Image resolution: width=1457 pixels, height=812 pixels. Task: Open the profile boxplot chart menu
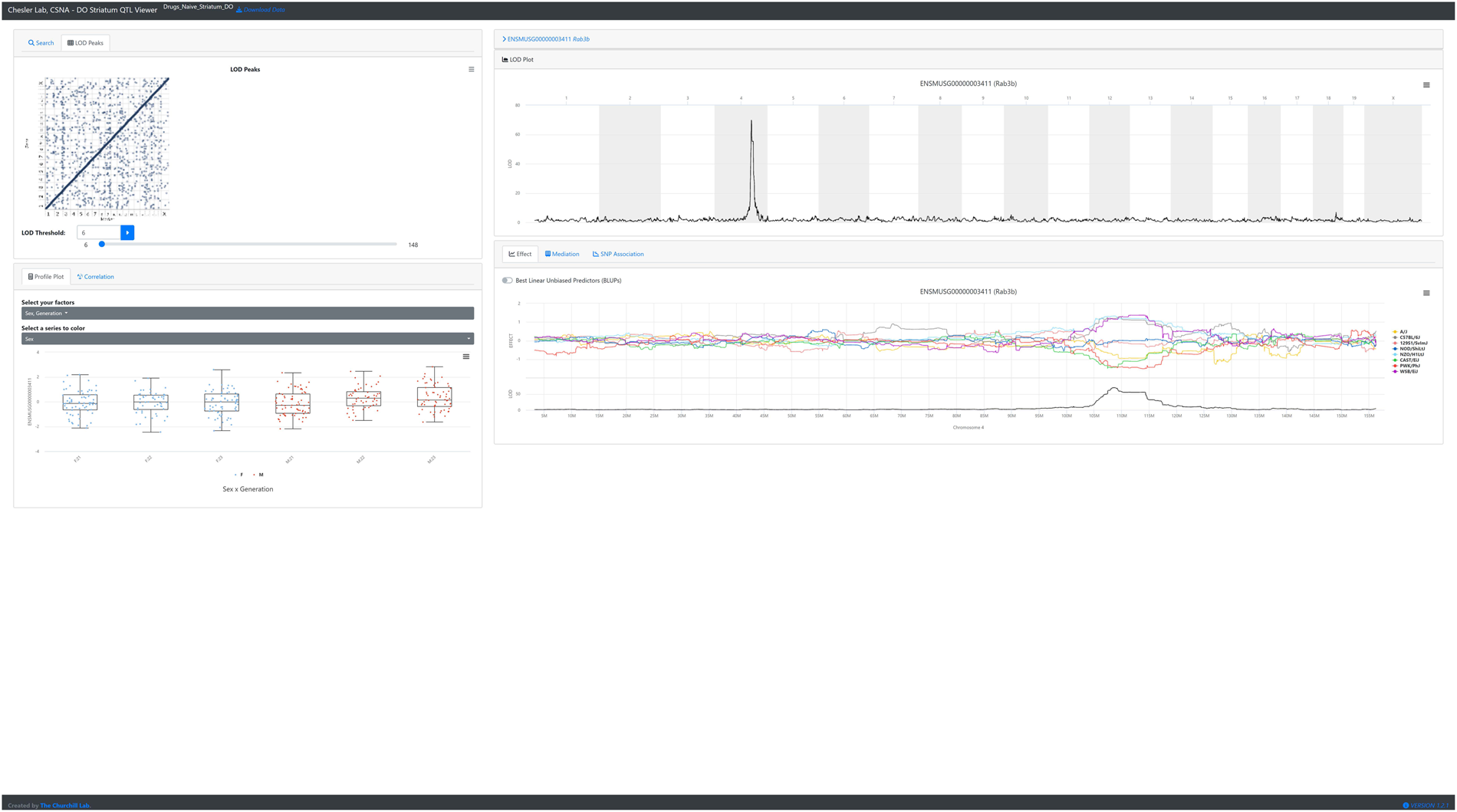tap(465, 357)
